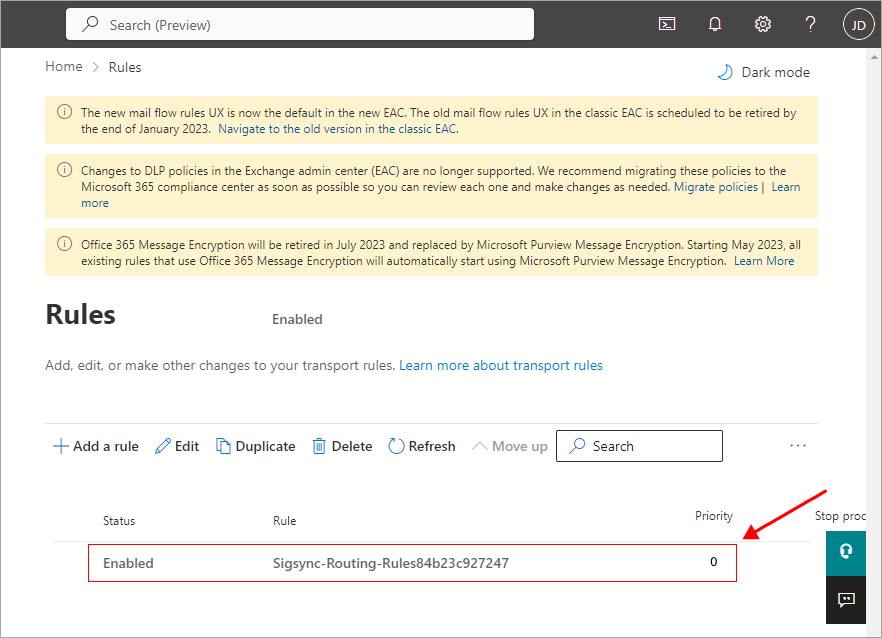Image resolution: width=882 pixels, height=638 pixels.
Task: Open the help question mark
Action: [x=811, y=24]
